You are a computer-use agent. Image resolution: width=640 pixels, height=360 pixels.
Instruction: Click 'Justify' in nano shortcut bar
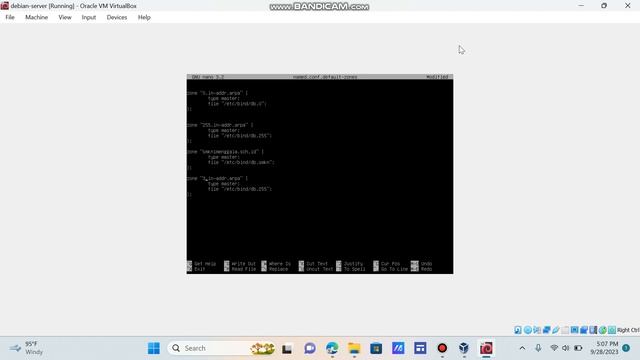pyautogui.click(x=353, y=264)
